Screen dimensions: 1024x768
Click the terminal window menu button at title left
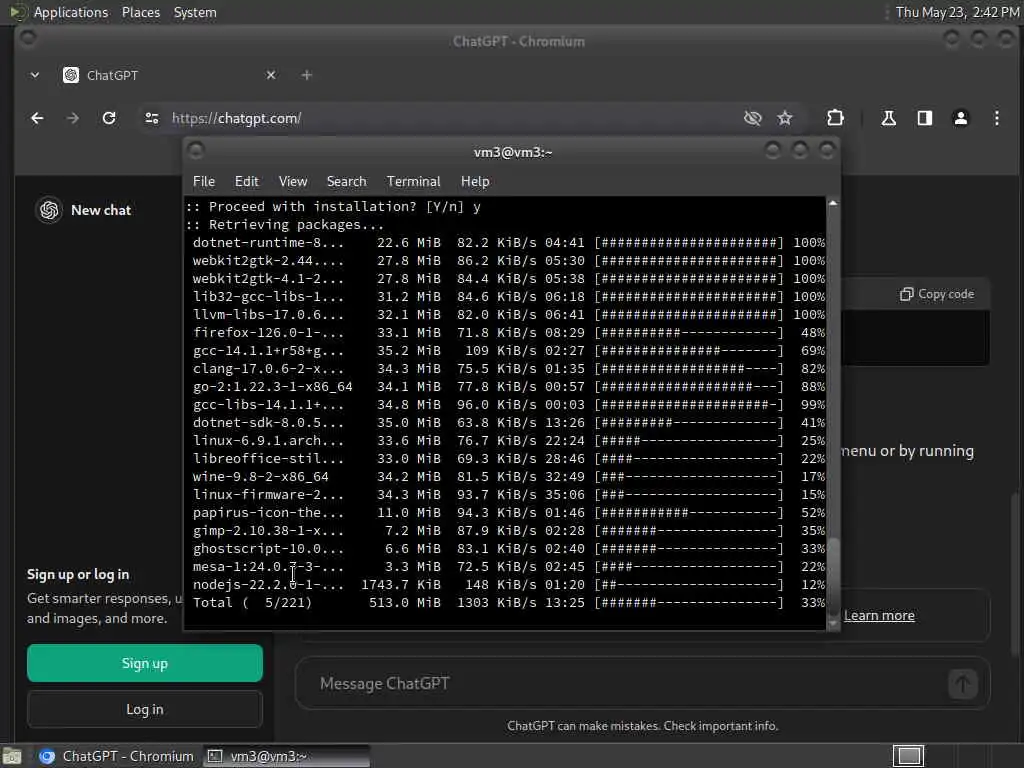pyautogui.click(x=196, y=152)
